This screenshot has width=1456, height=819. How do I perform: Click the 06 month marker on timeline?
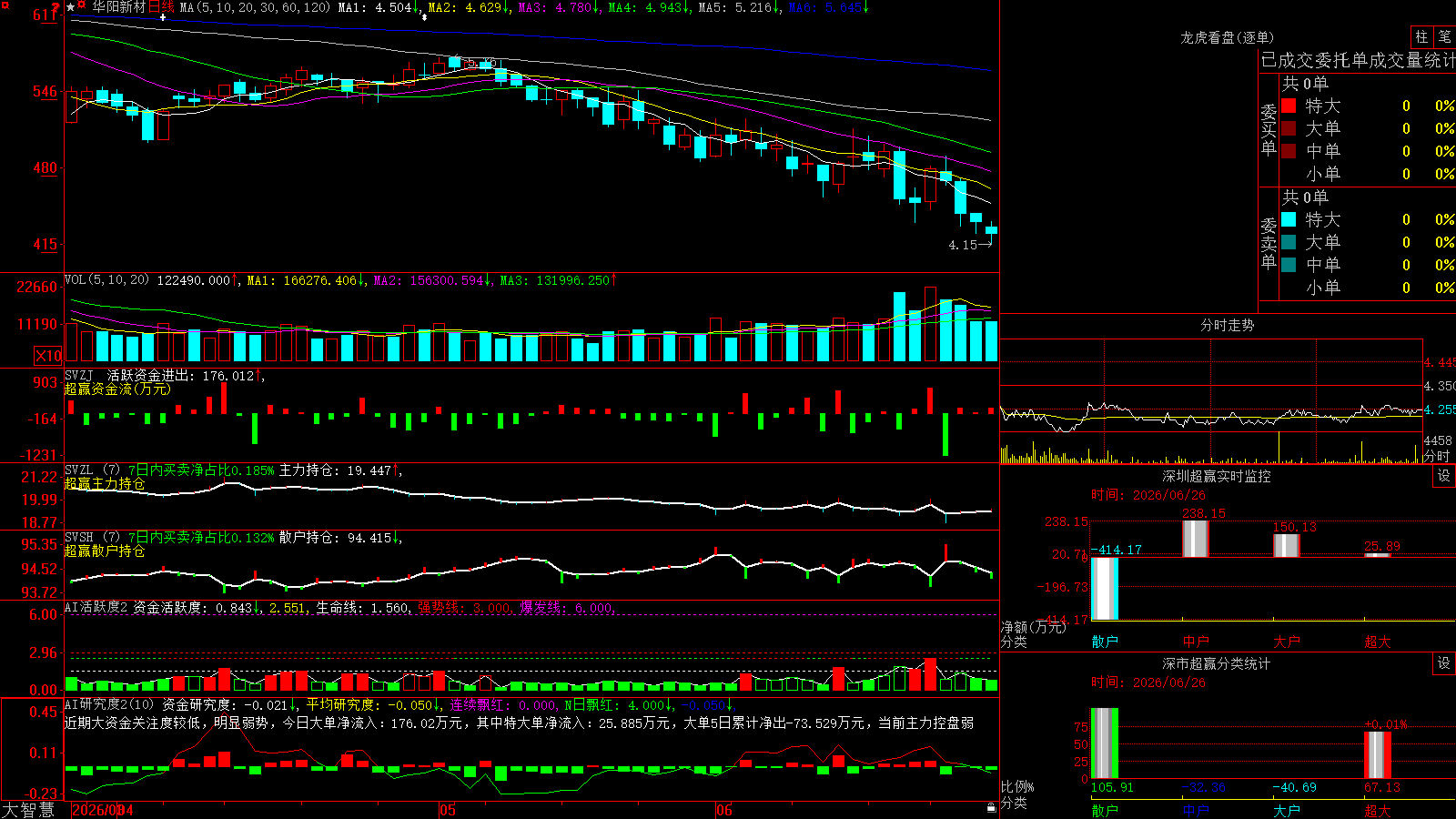click(723, 810)
